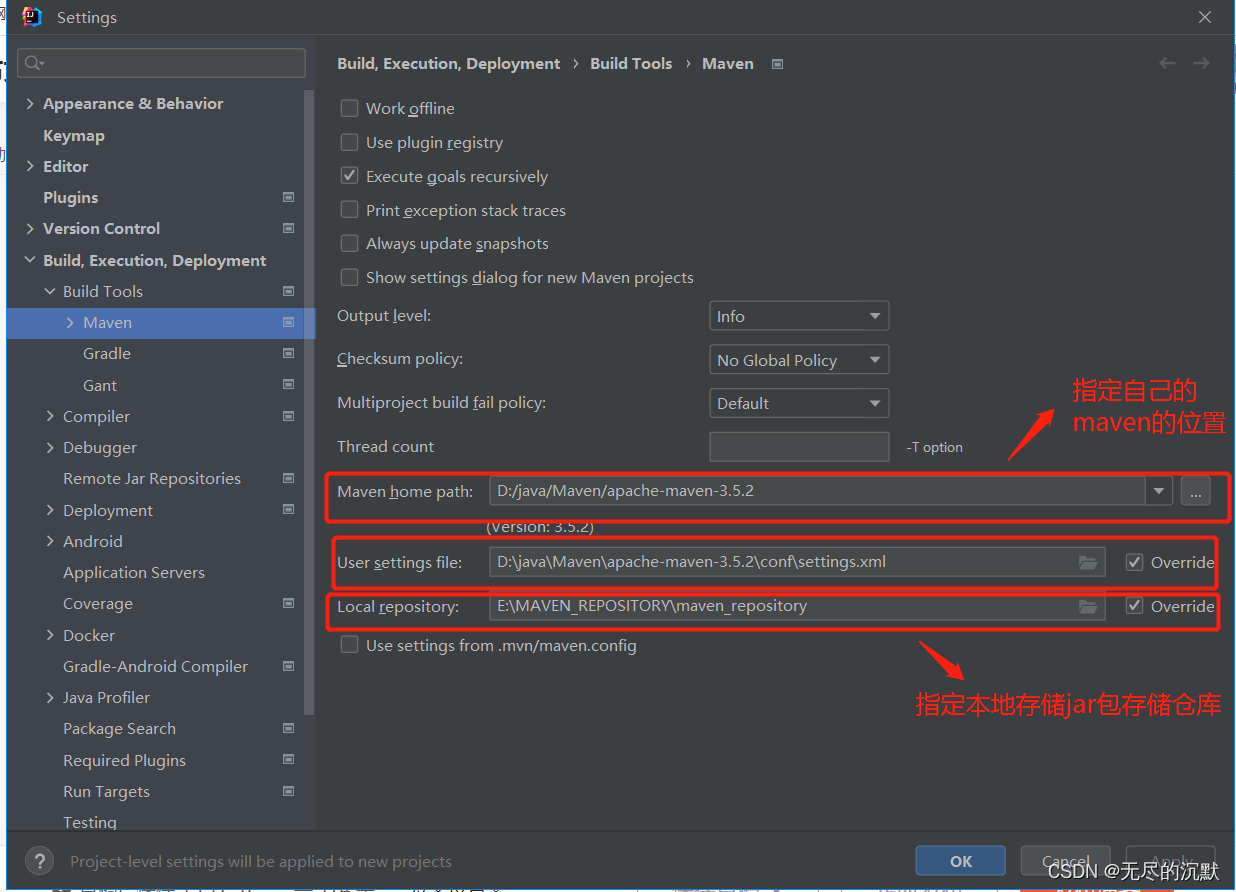
Task: Expand the Android node arrow
Action: click(x=50, y=541)
